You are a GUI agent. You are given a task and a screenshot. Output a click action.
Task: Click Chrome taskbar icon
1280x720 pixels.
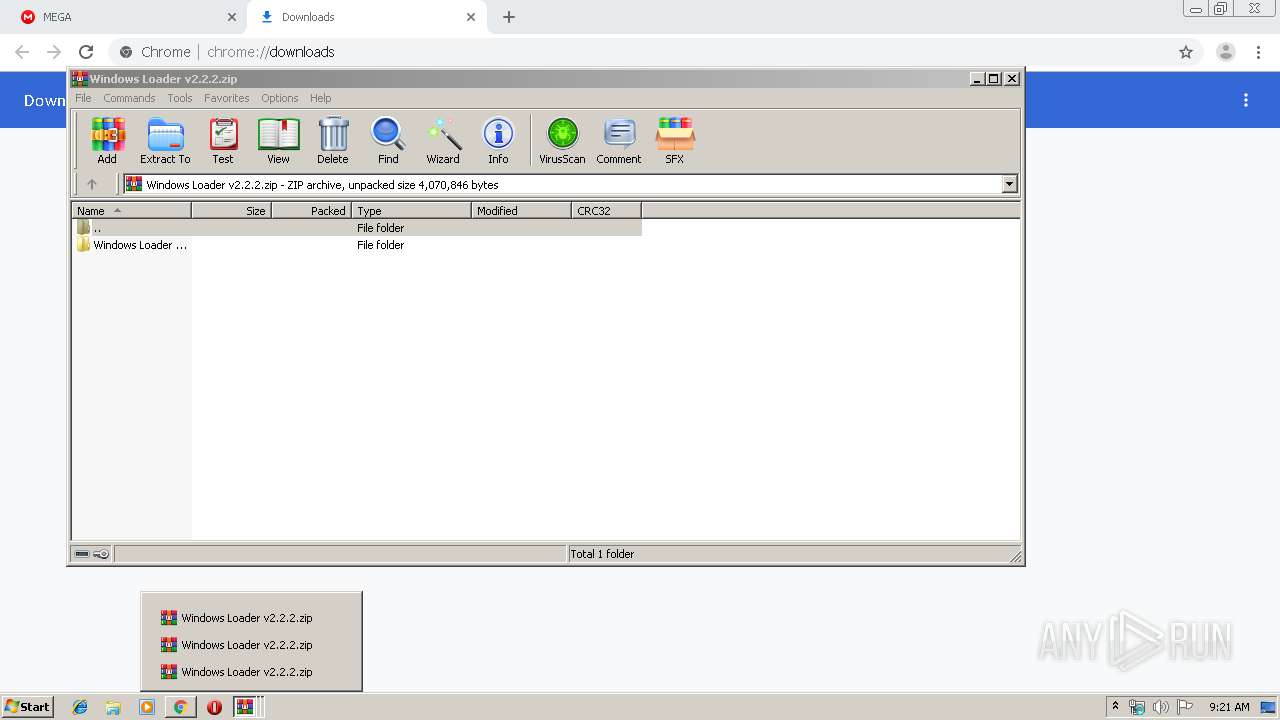click(x=180, y=707)
